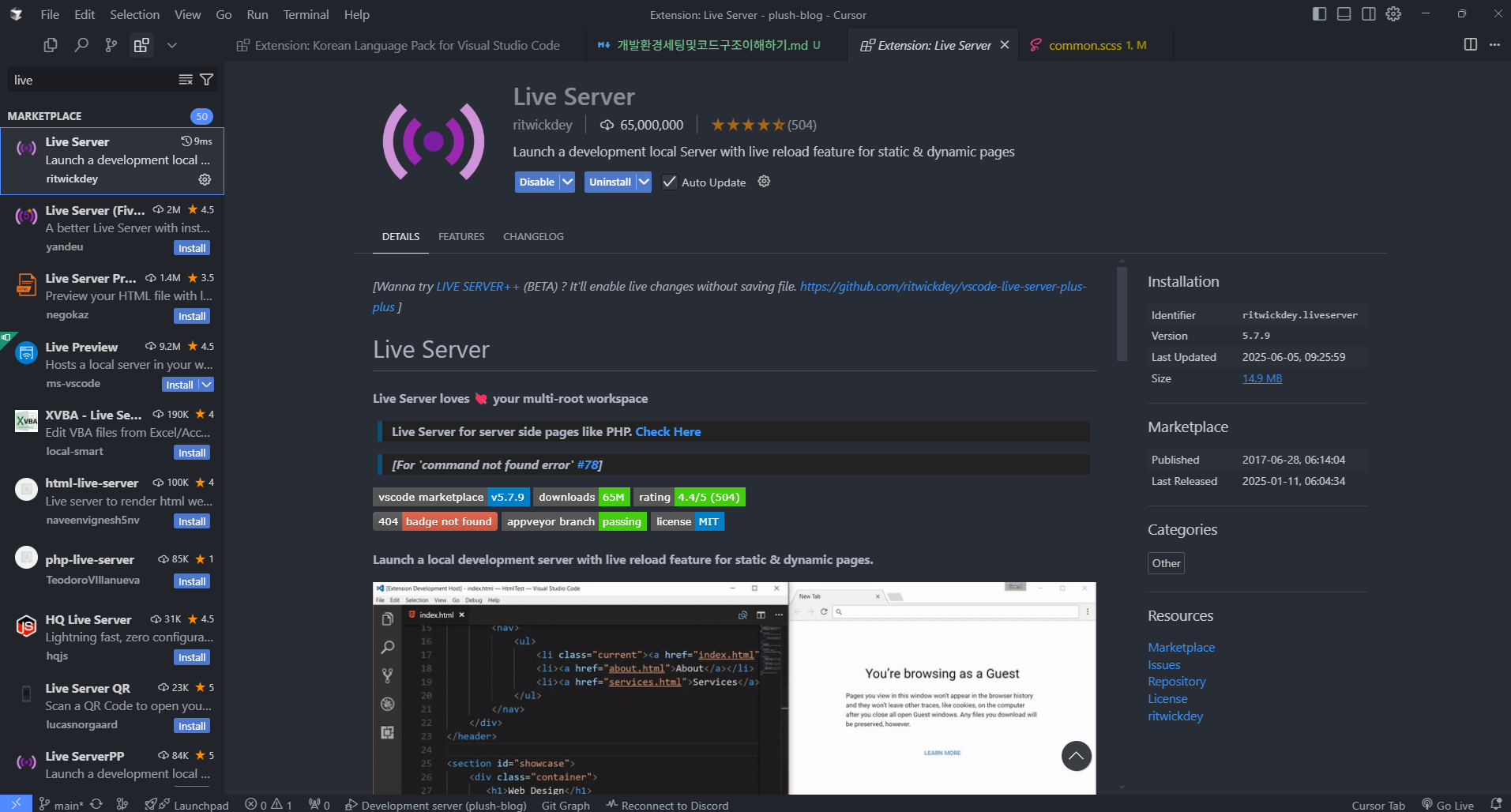Open the Terminal menu

[306, 14]
